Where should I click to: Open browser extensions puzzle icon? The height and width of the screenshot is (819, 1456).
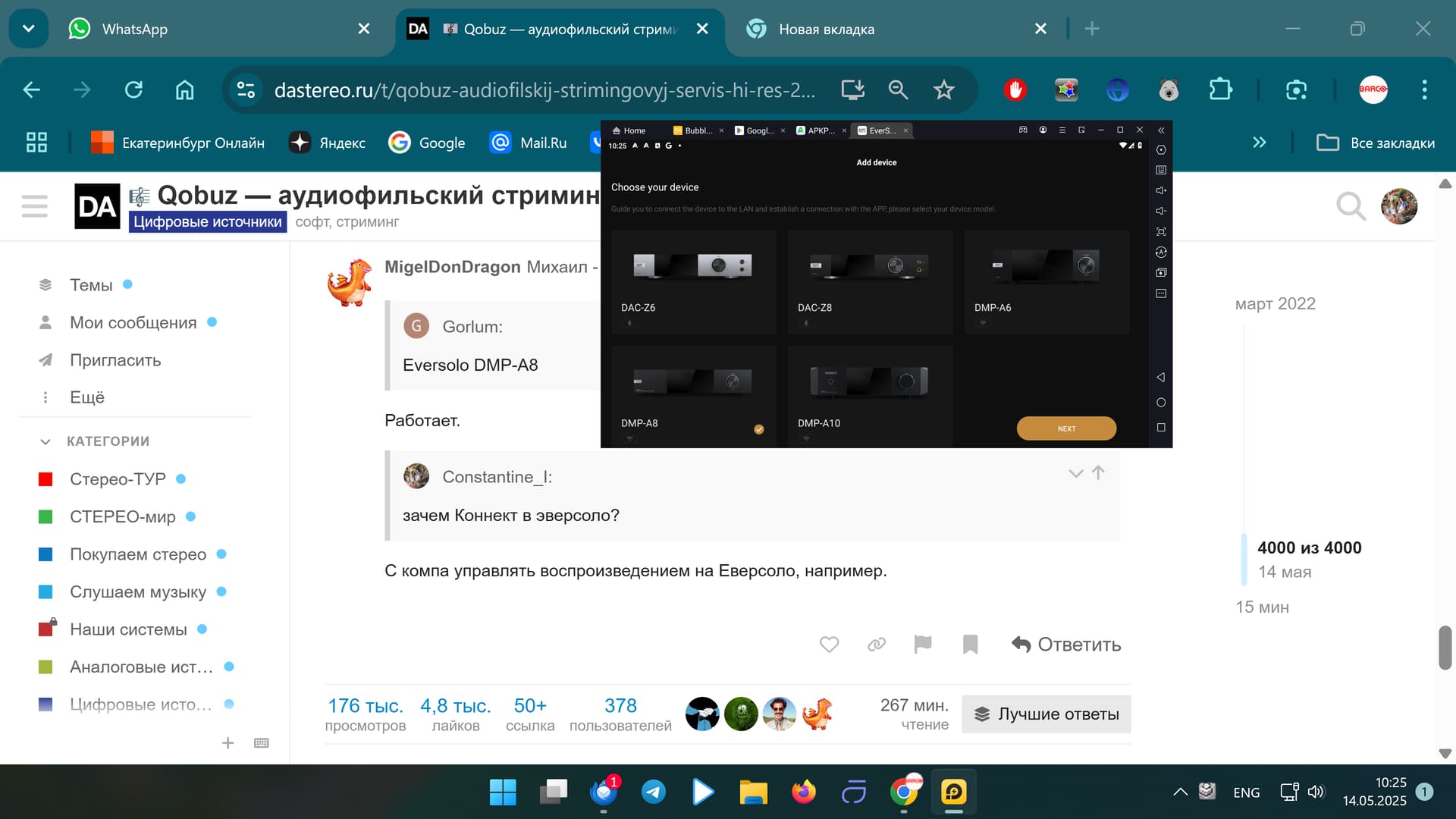click(1220, 90)
